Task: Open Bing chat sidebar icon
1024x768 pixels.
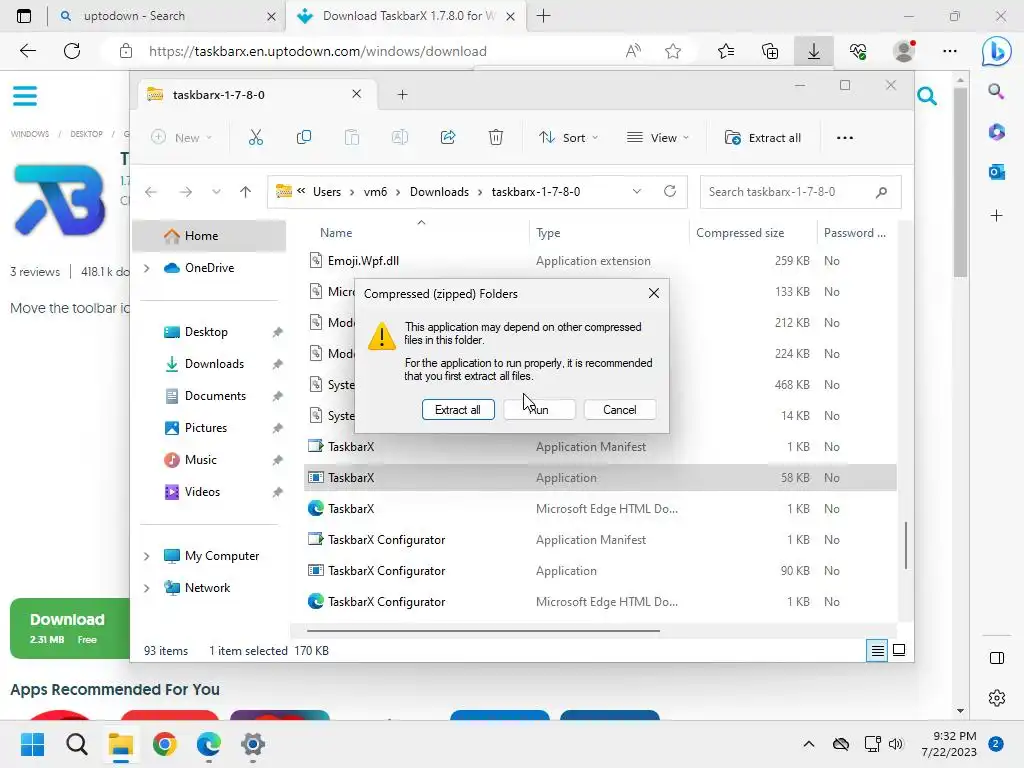Action: tap(997, 52)
